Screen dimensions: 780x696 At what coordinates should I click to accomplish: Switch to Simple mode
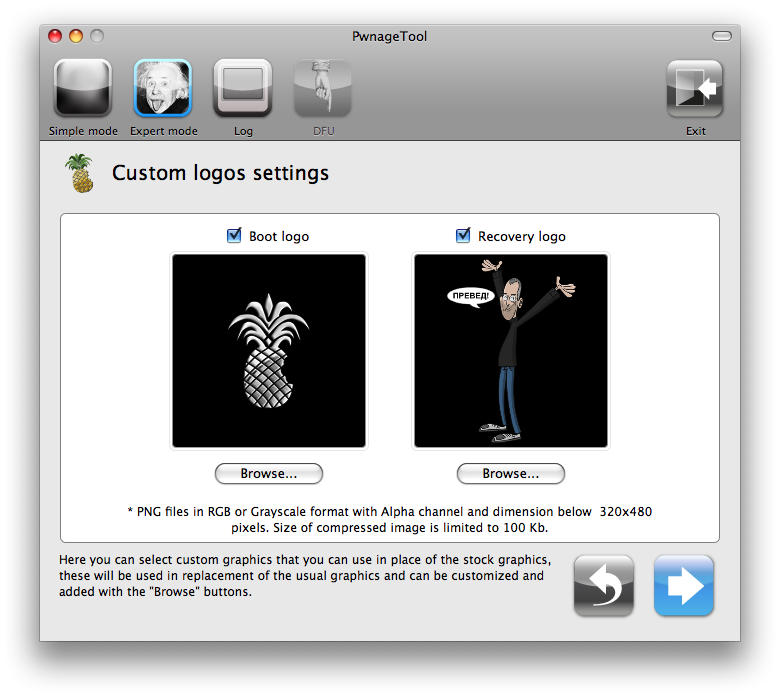pyautogui.click(x=83, y=89)
